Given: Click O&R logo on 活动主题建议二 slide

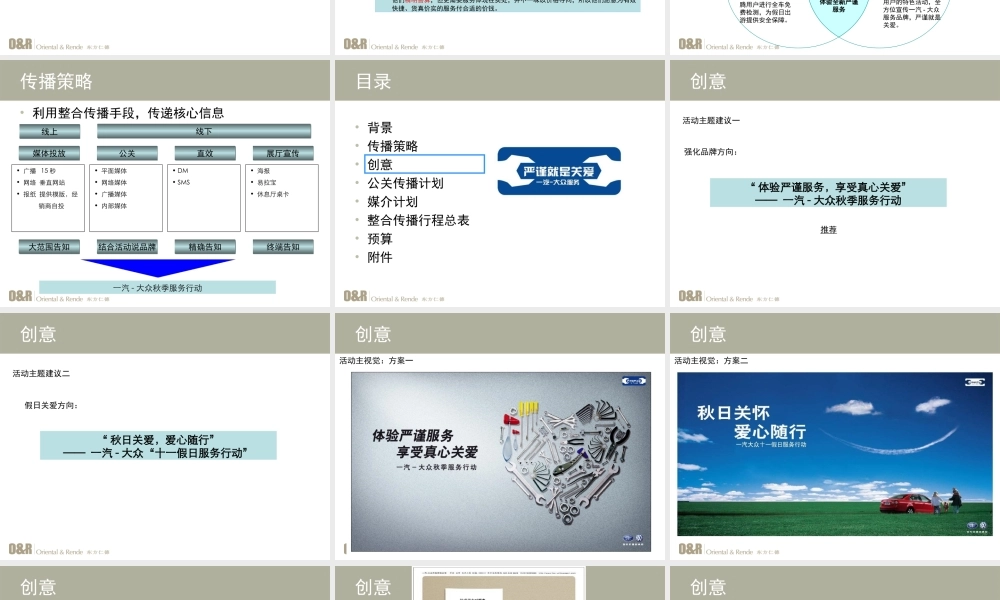Looking at the screenshot, I should pos(20,549).
